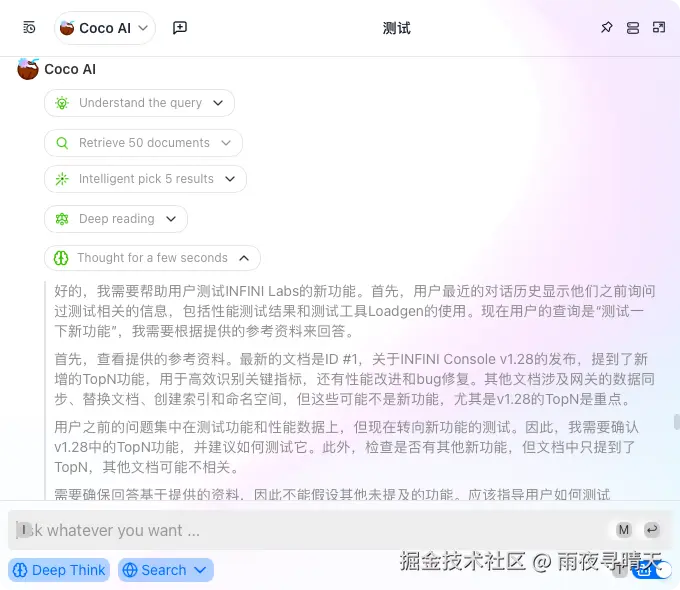Viewport: 680px width, 590px height.
Task: Click the paragraph starting 首先,查看提供的参考资料
Action: [355, 379]
